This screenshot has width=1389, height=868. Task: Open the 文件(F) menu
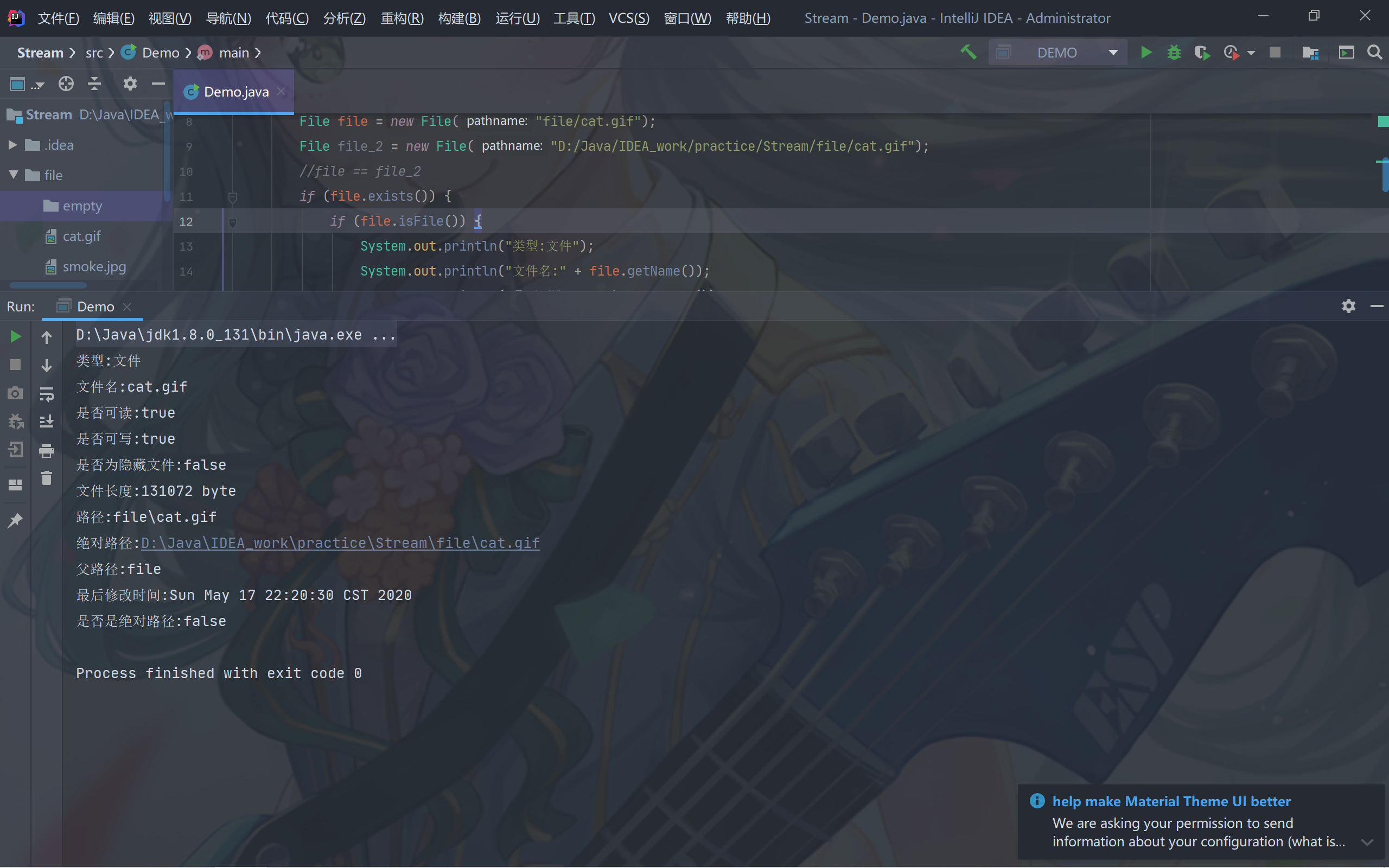(x=58, y=18)
